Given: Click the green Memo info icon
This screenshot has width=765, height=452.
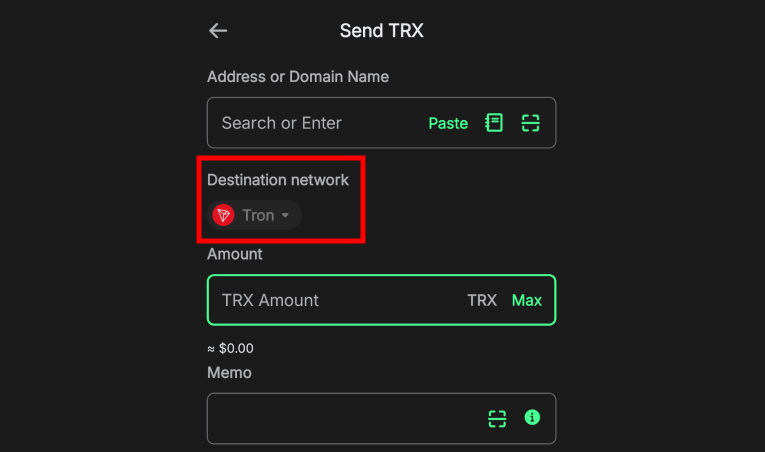Looking at the screenshot, I should pyautogui.click(x=532, y=418).
